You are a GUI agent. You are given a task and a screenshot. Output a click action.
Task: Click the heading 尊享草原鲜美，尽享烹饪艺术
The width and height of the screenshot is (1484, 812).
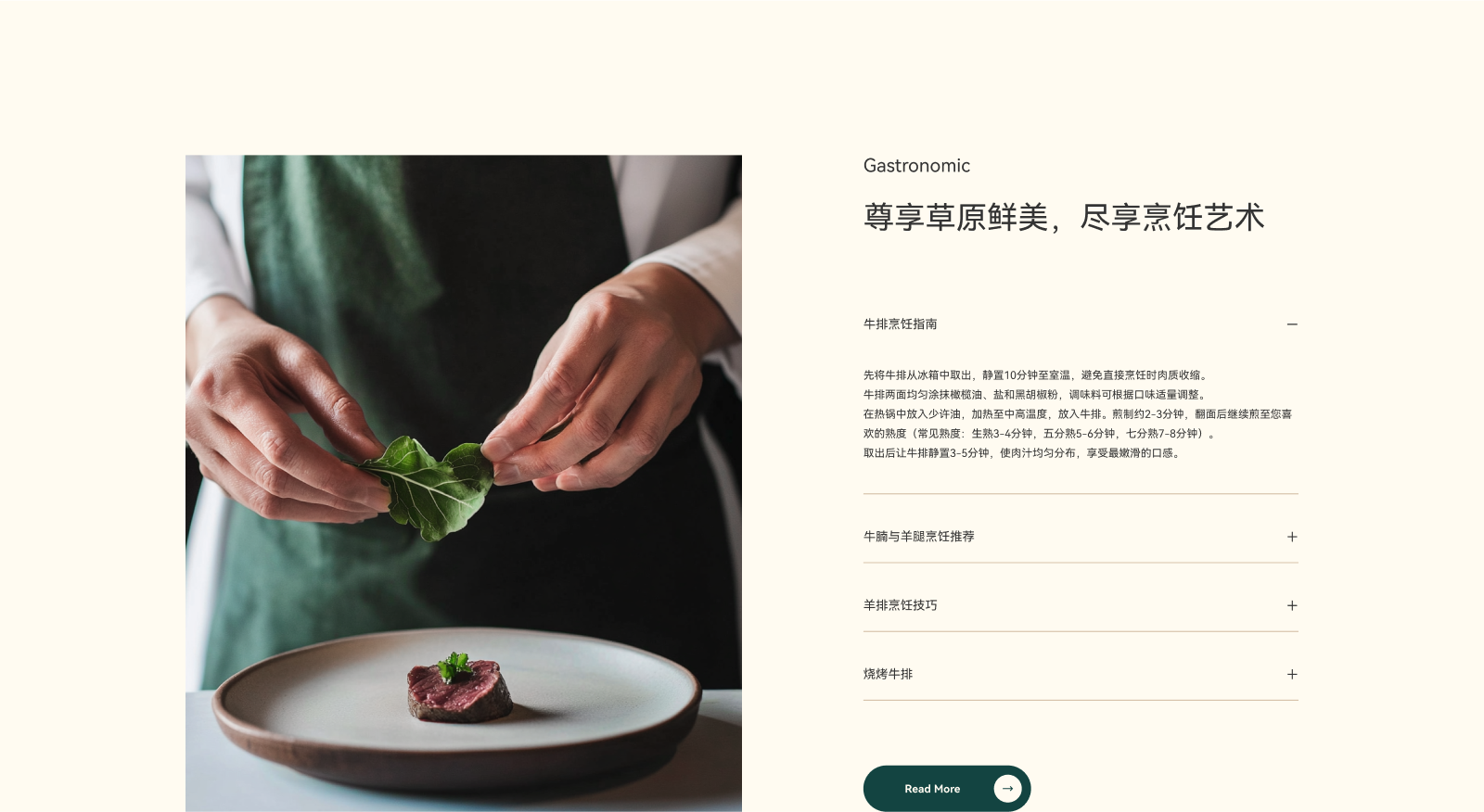coord(1064,218)
